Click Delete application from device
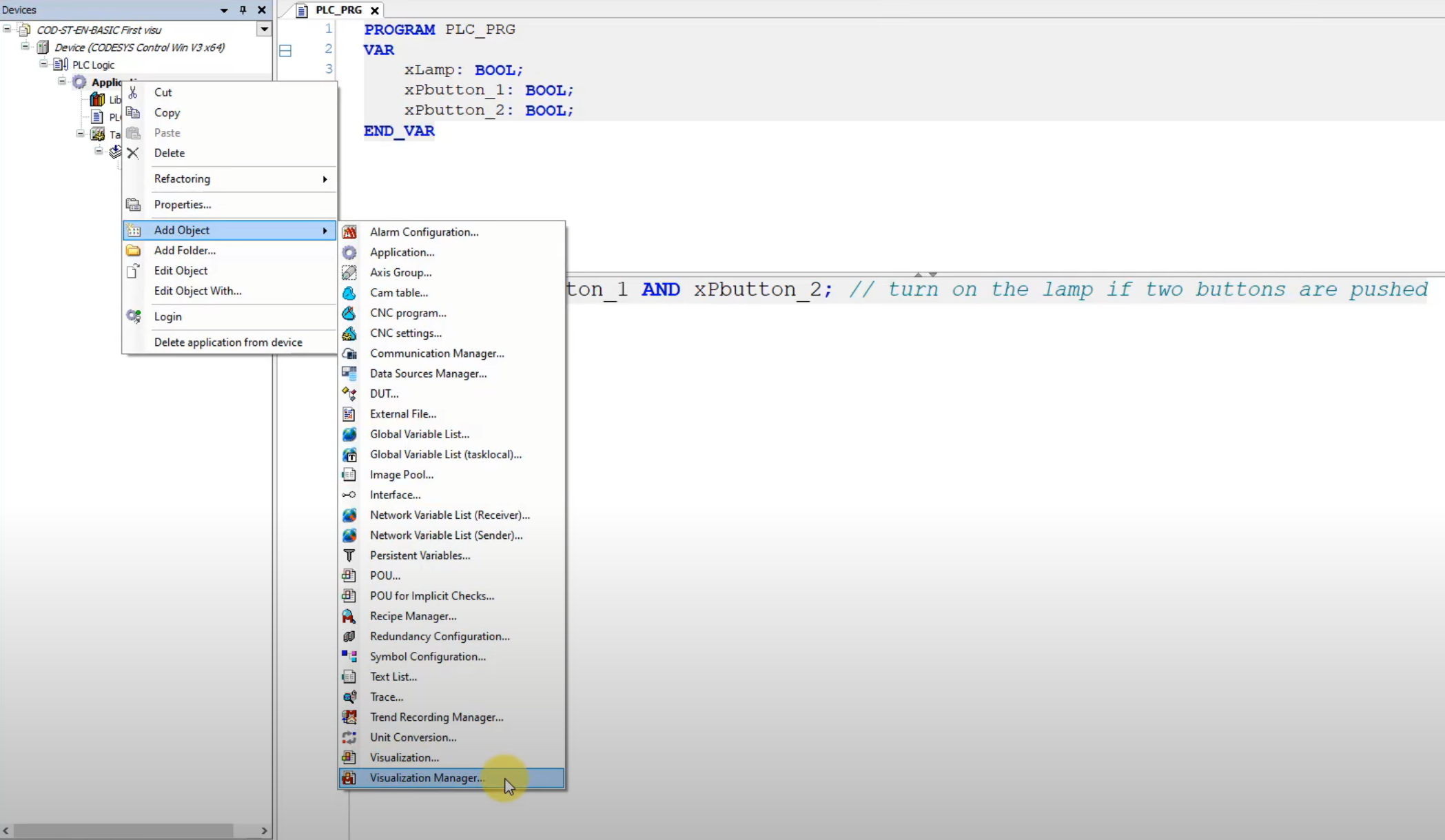 tap(229, 341)
